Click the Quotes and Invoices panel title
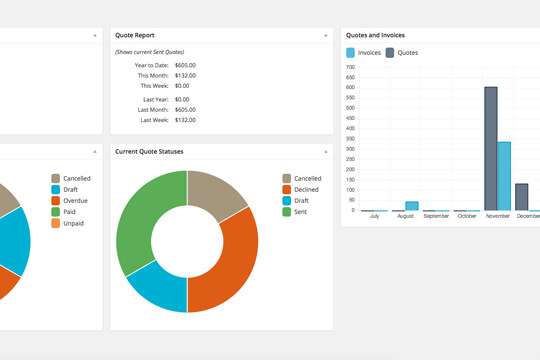This screenshot has height=360, width=540. click(375, 35)
